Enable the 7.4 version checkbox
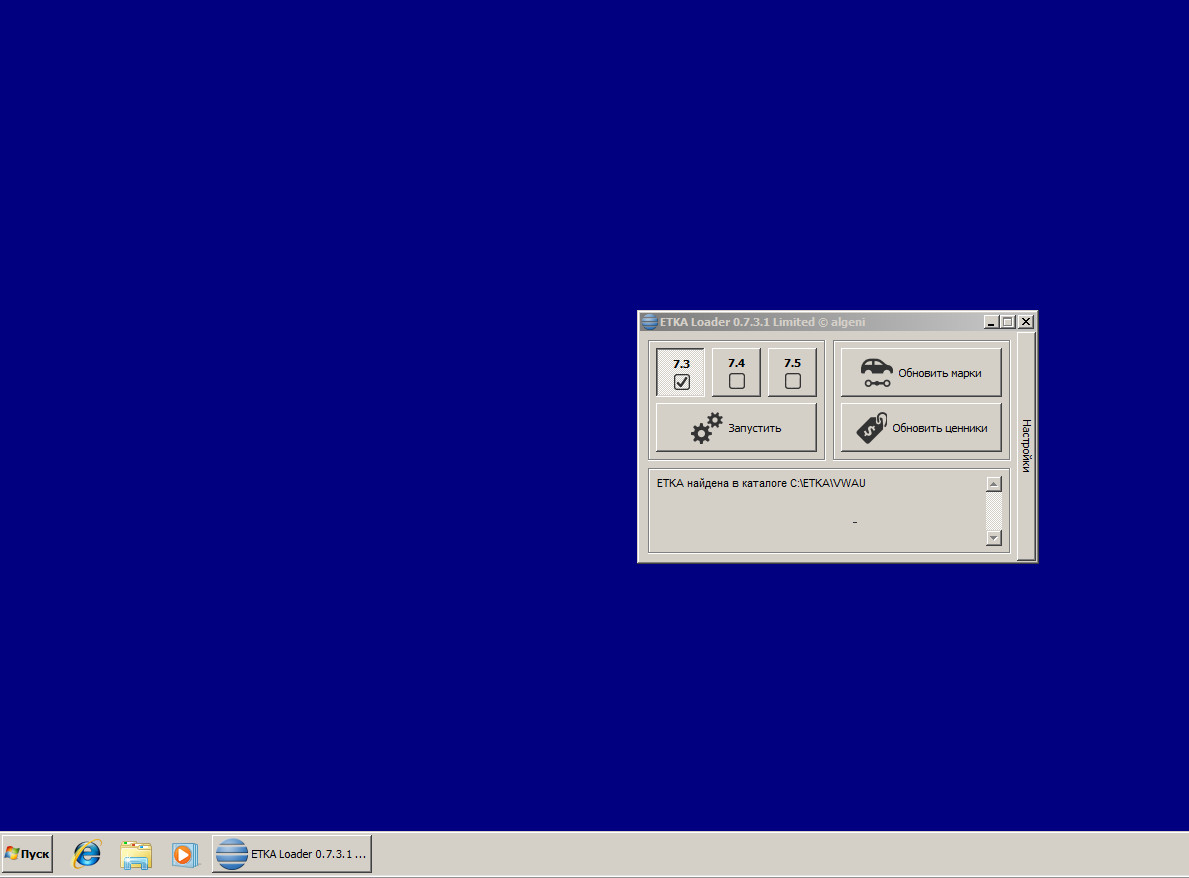This screenshot has height=878, width=1189. pyautogui.click(x=737, y=381)
